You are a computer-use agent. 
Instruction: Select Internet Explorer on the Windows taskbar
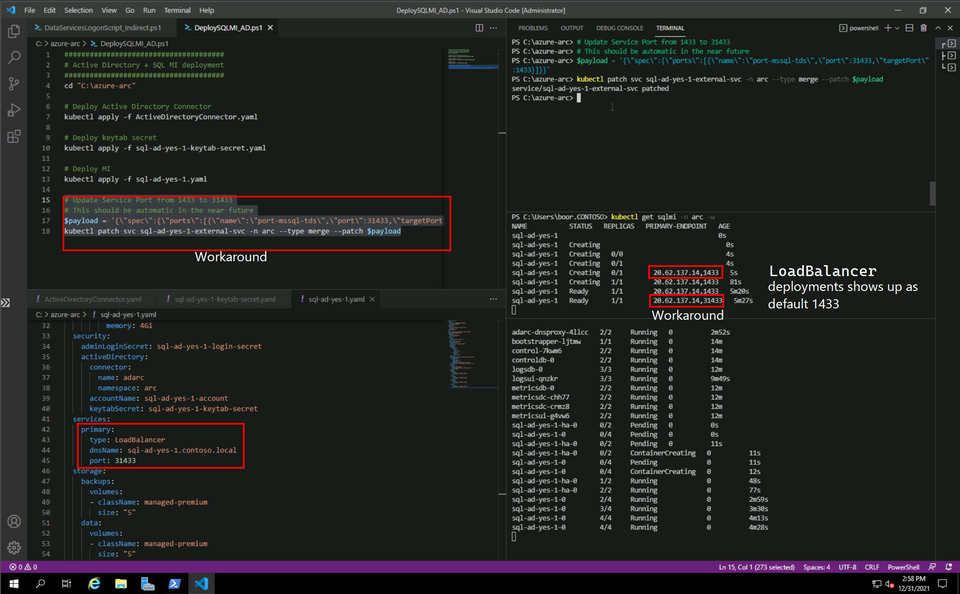(x=96, y=582)
